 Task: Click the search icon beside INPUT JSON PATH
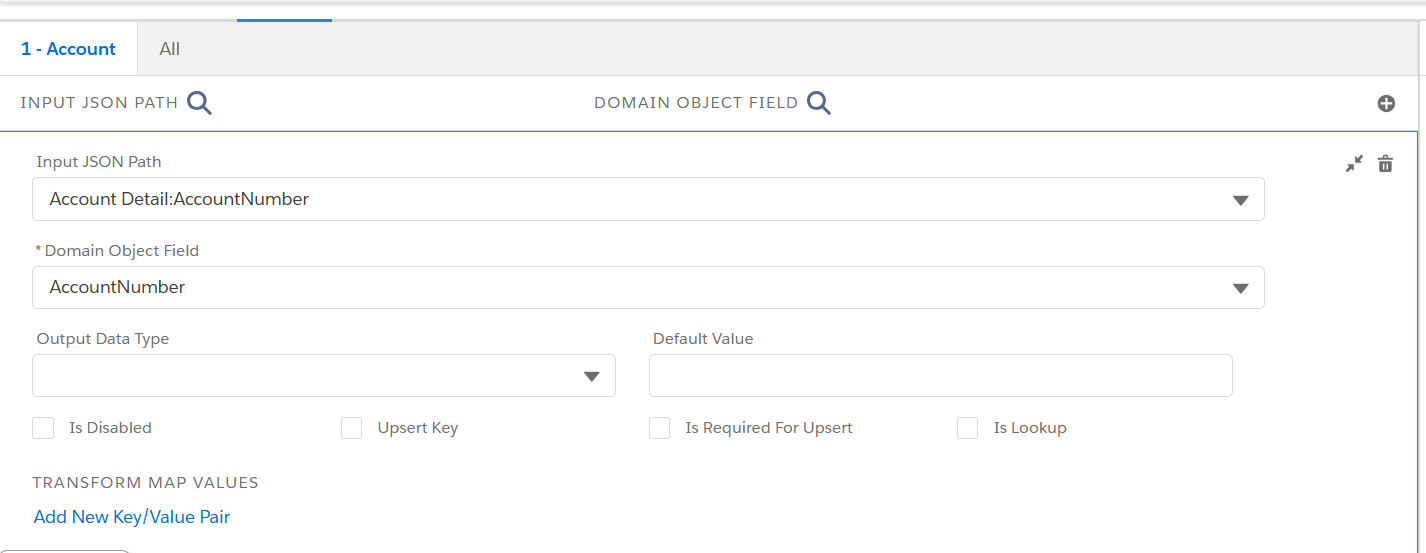200,103
